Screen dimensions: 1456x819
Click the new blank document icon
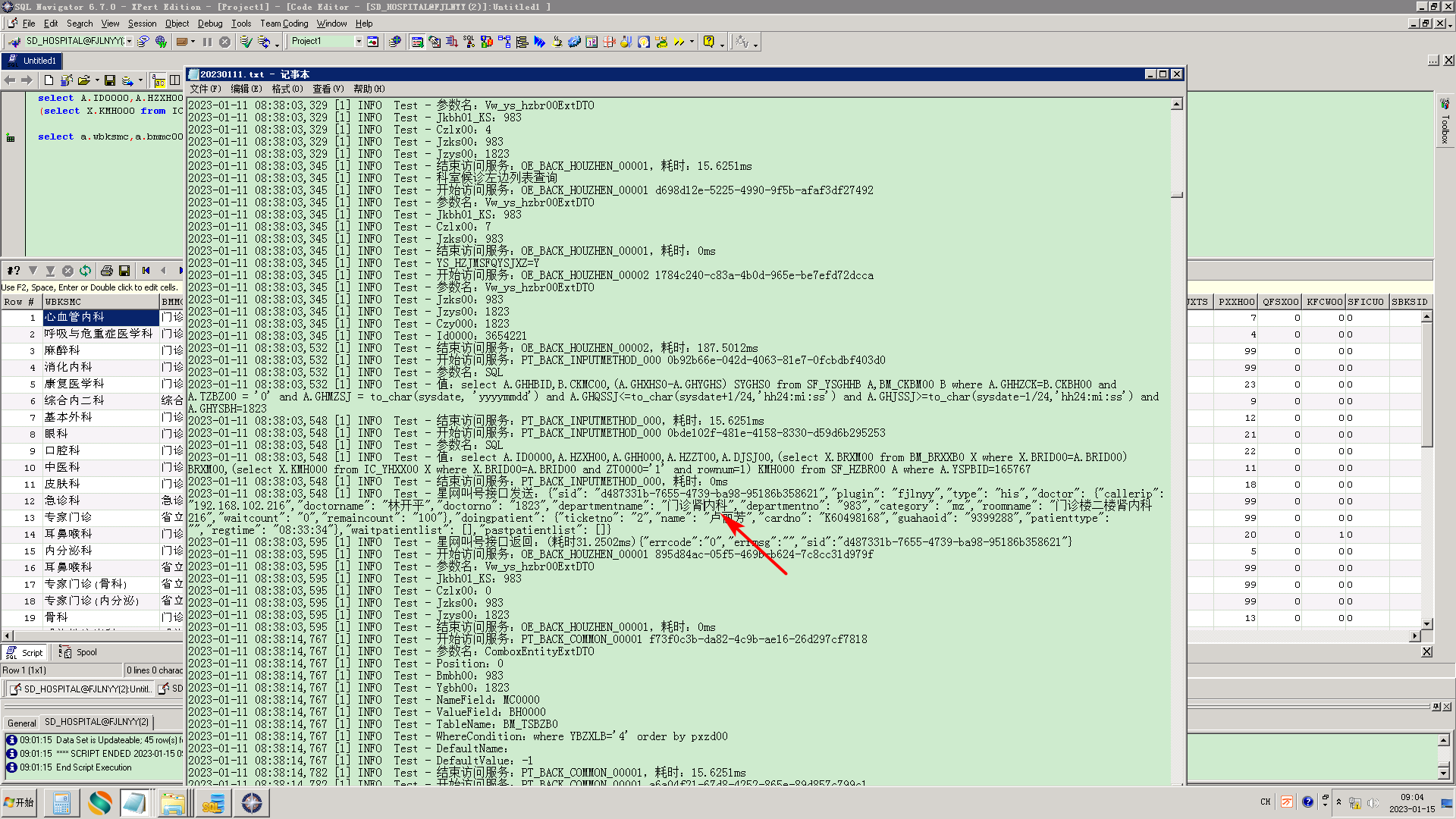pos(49,80)
